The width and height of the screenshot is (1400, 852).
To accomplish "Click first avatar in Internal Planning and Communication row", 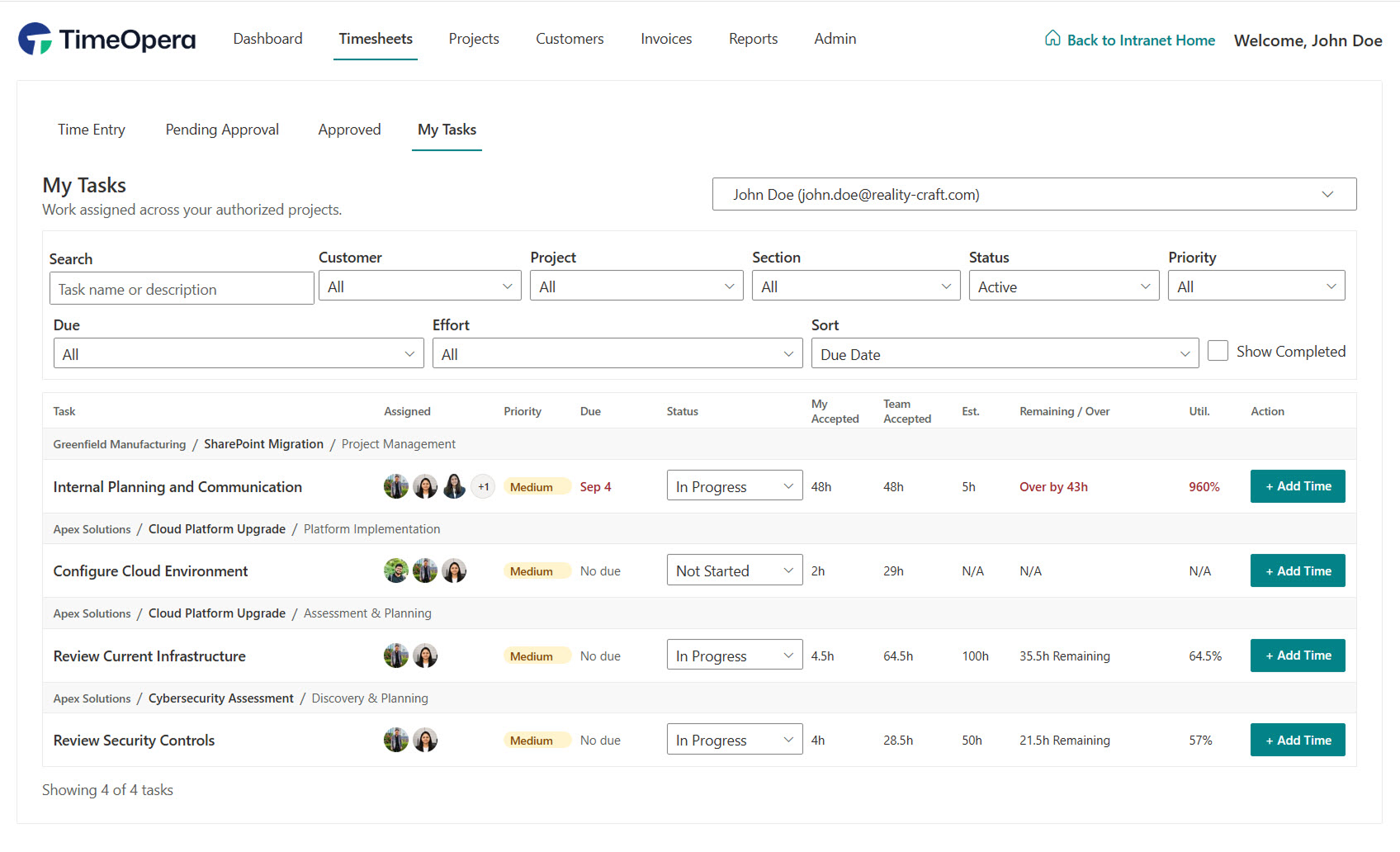I will tap(396, 486).
